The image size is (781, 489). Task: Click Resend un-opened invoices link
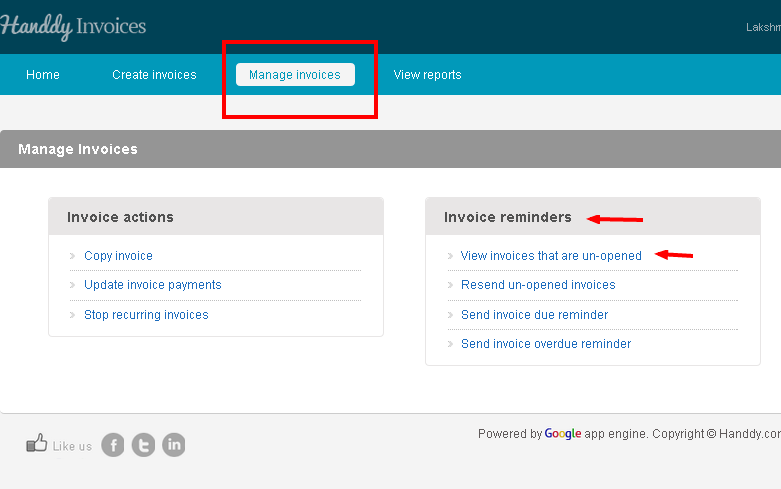click(x=538, y=285)
